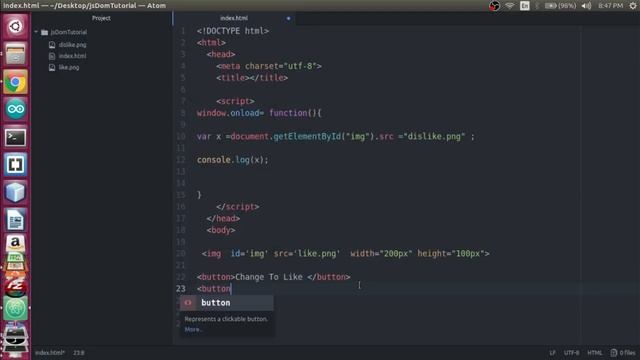Image resolution: width=640 pixels, height=360 pixels.
Task: Open the sound volume indicator
Action: (586, 6)
